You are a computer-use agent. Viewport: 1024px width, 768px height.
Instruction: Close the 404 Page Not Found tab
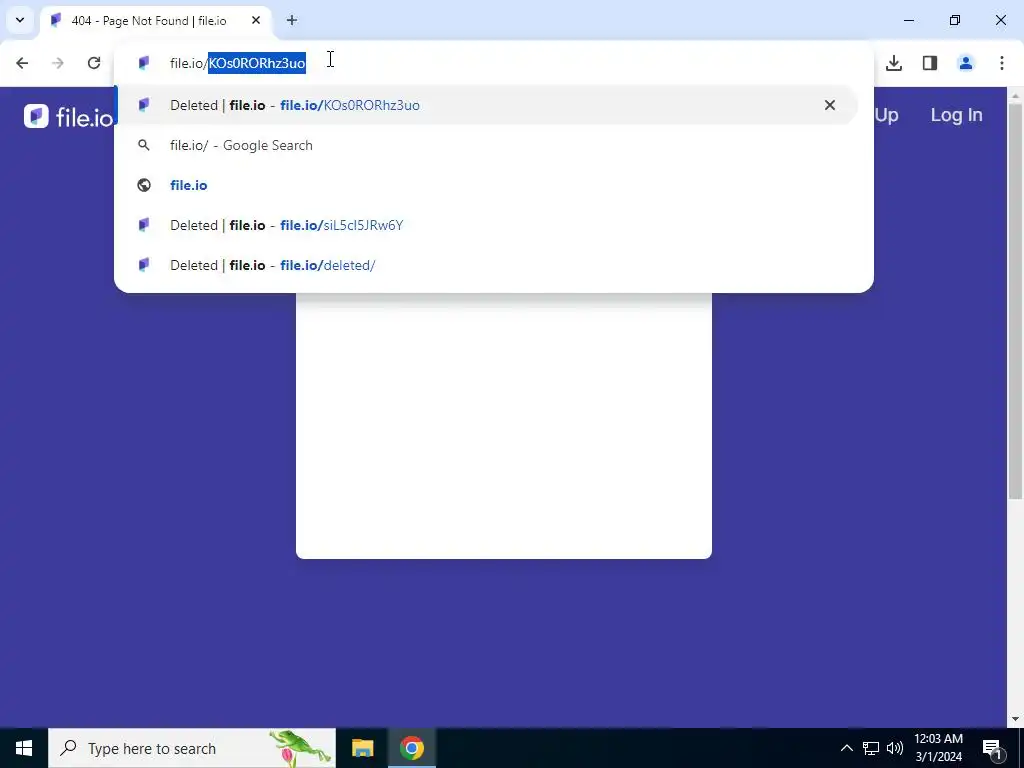256,20
